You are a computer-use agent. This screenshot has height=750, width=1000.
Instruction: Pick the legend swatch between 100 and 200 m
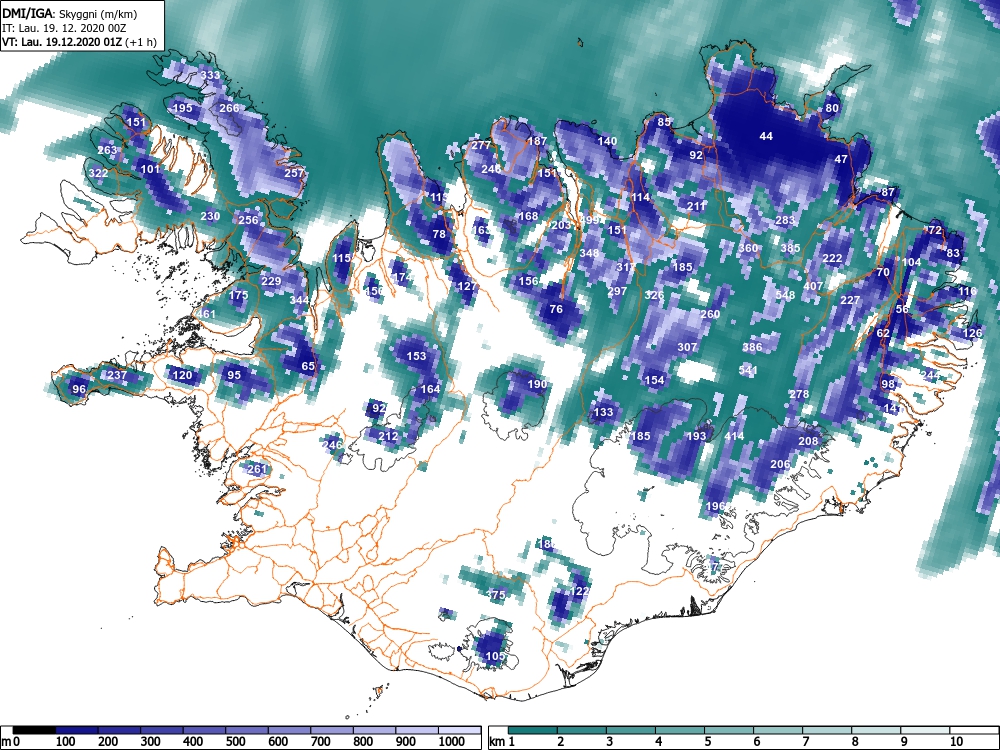pyautogui.click(x=77, y=730)
